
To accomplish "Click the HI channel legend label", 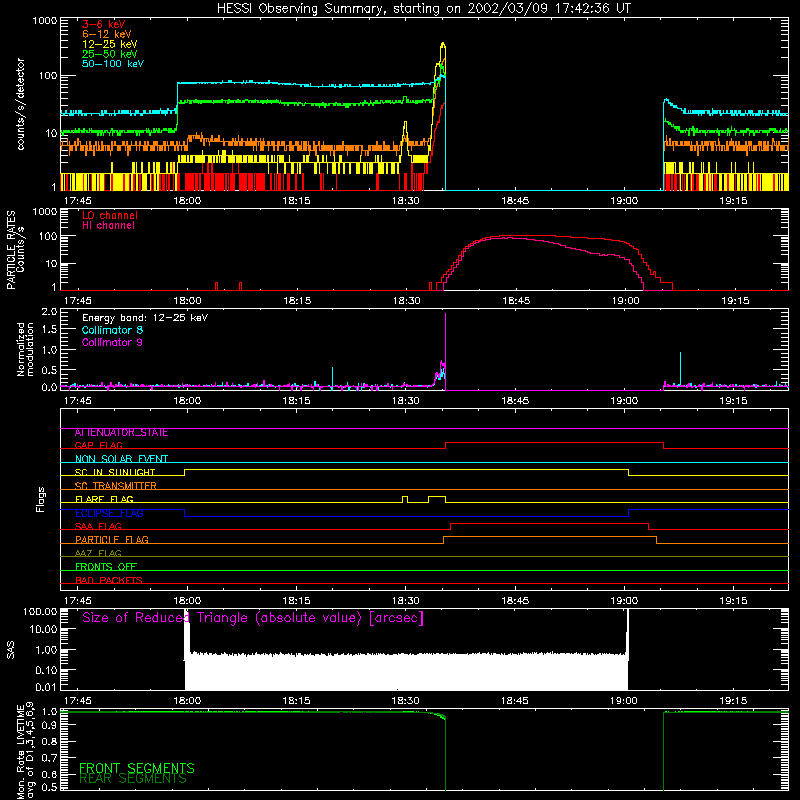I will pos(108,225).
